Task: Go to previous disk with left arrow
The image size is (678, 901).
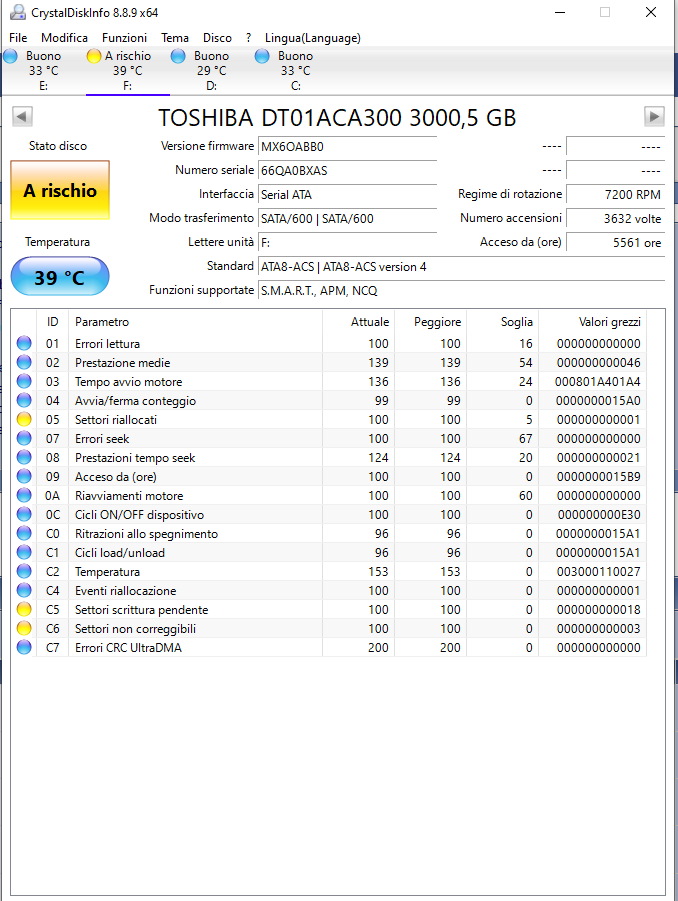Action: point(22,117)
